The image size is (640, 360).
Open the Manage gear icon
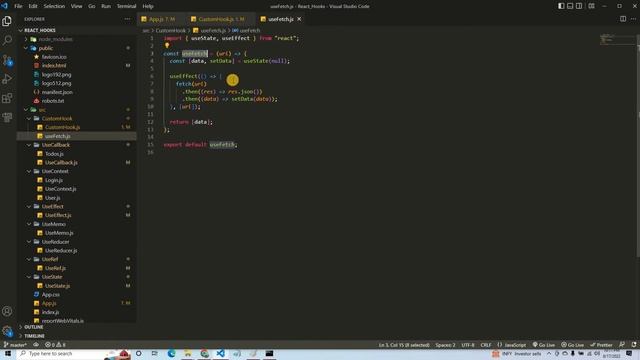pos(7,331)
